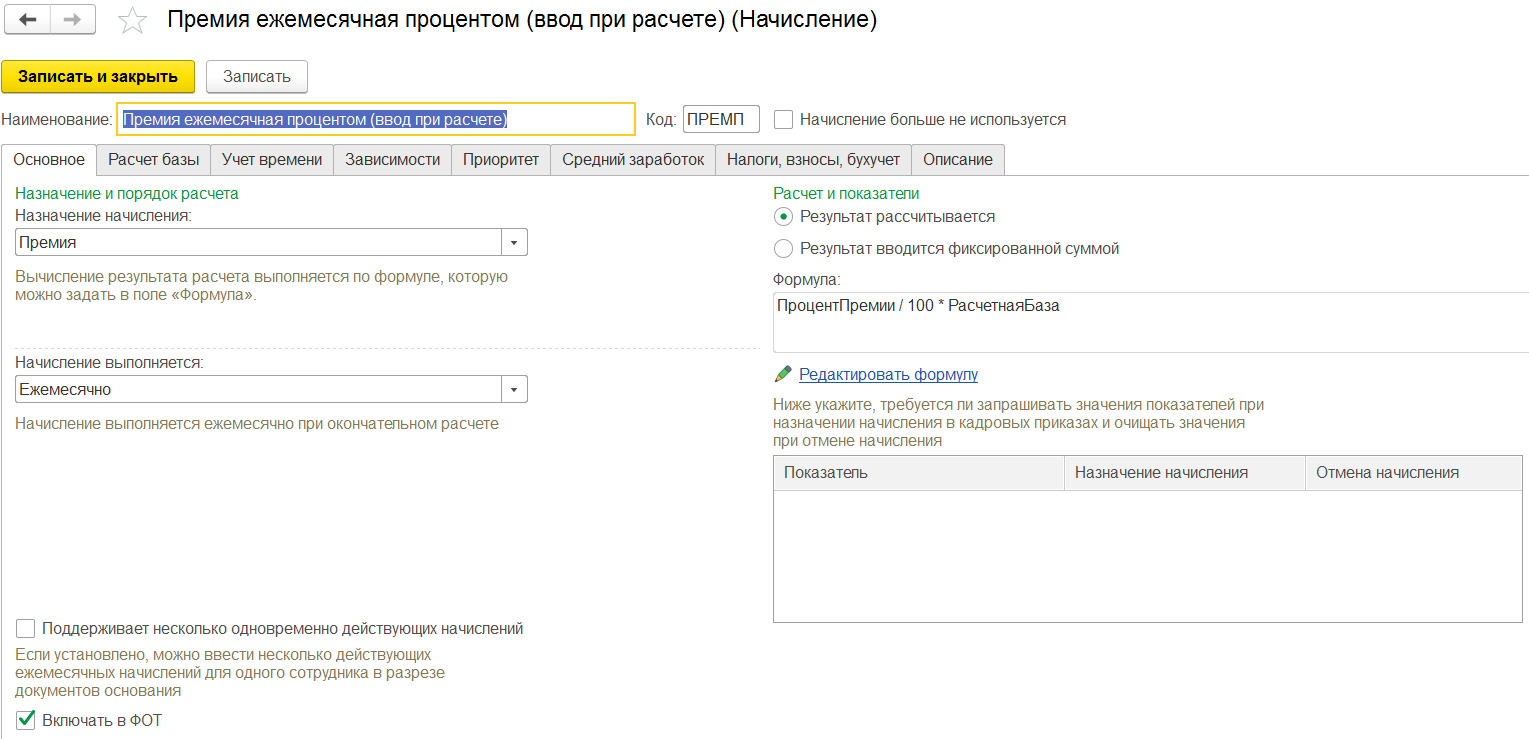
Task: Click the pencil icon beside formula link
Action: pyautogui.click(x=783, y=374)
